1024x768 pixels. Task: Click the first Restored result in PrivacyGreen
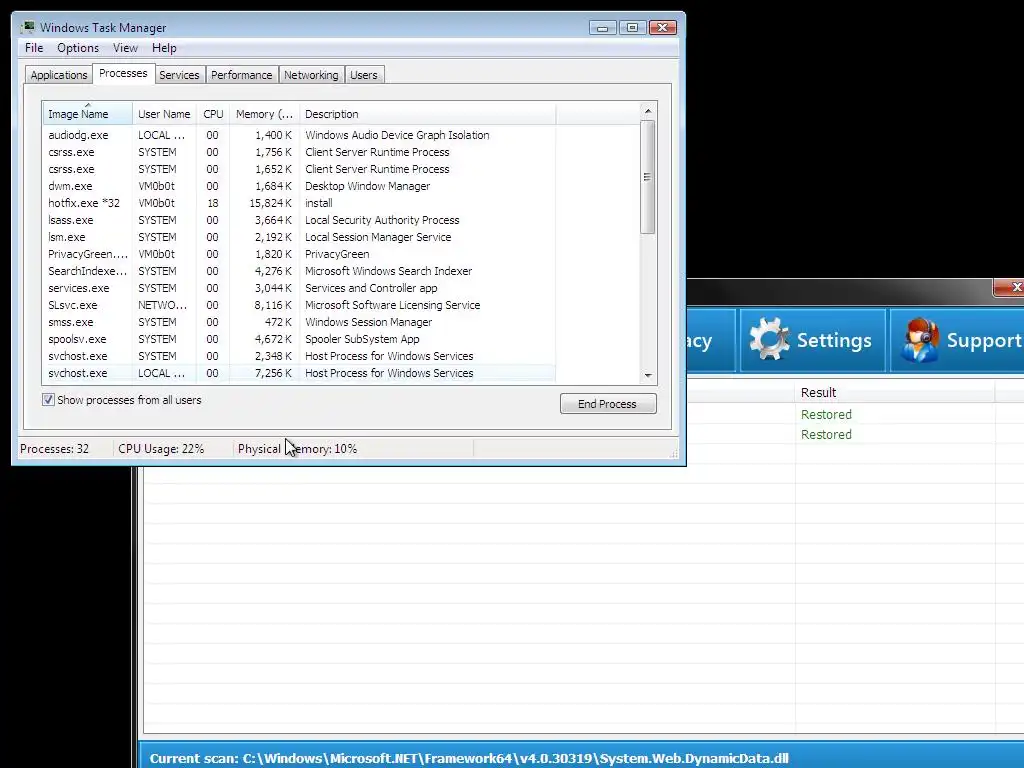pyautogui.click(x=826, y=415)
